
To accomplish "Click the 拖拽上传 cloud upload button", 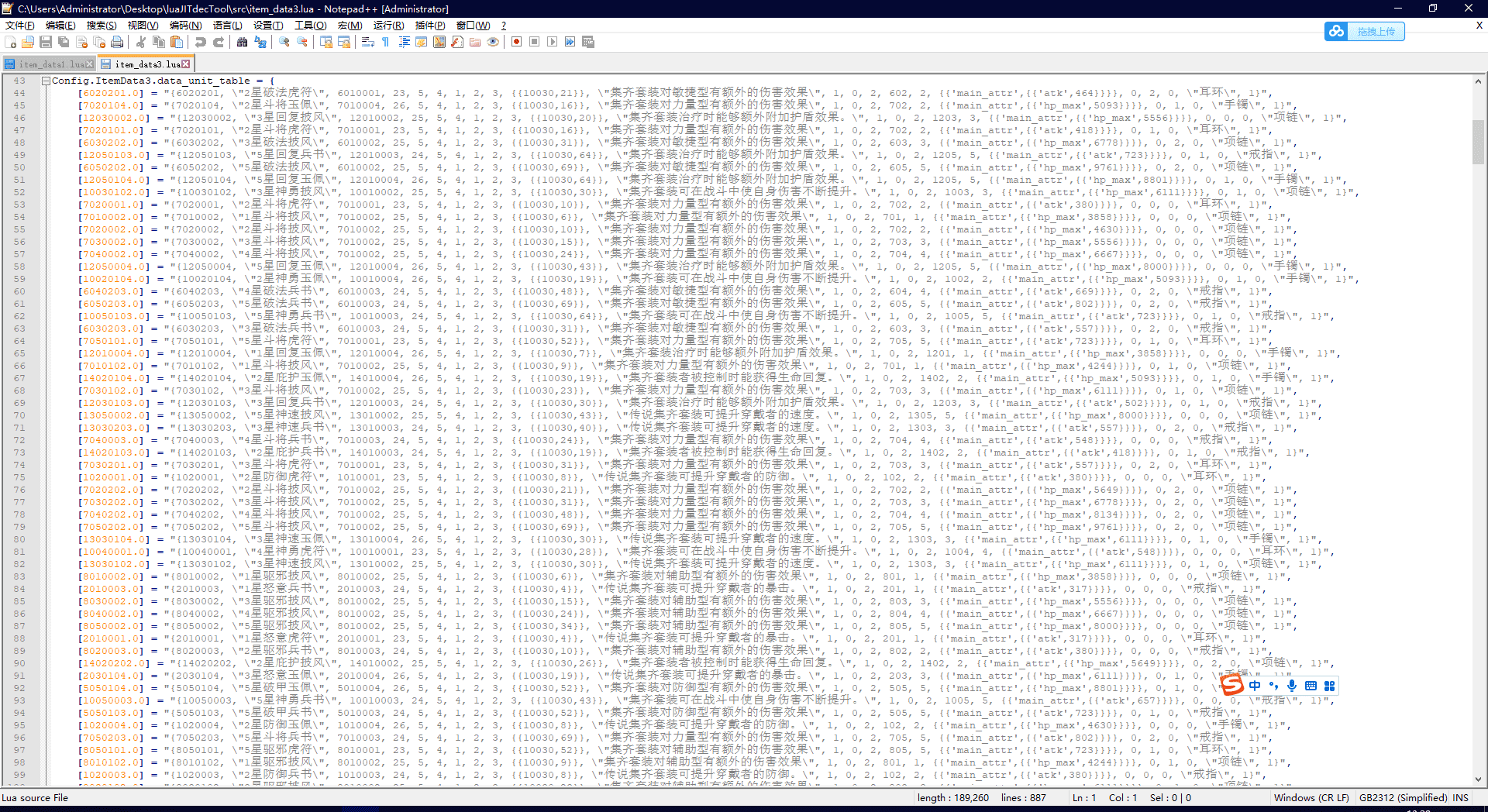I will [x=1365, y=31].
